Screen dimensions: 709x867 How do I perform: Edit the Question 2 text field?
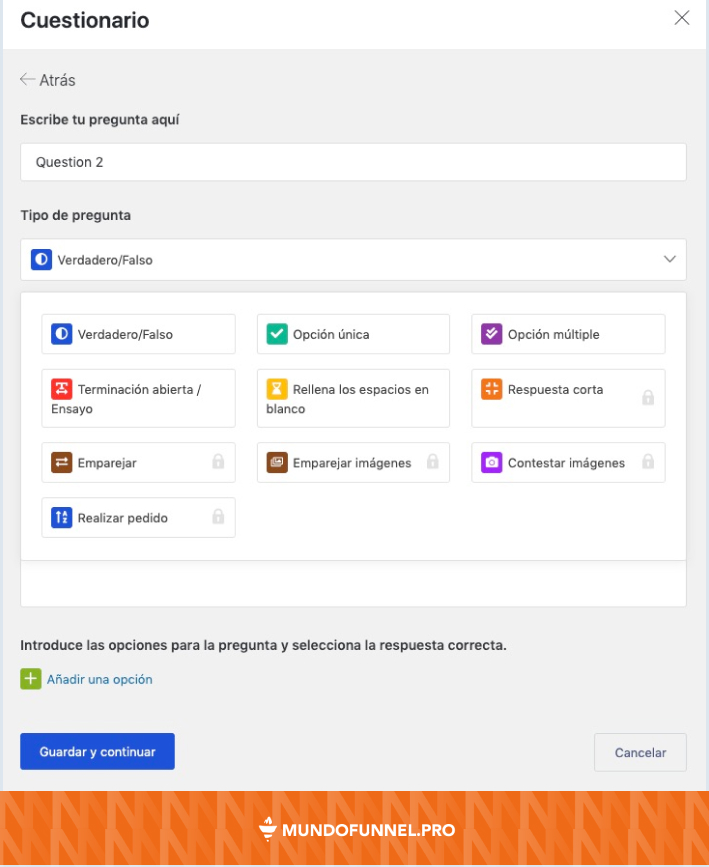click(353, 161)
